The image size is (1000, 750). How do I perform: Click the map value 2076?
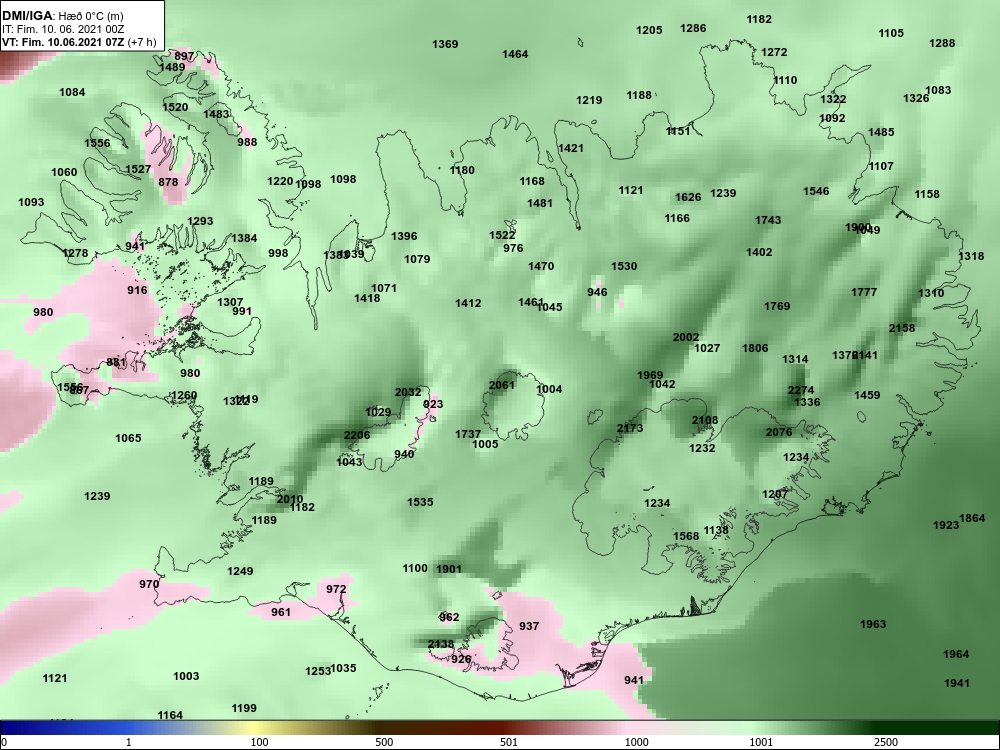(779, 432)
